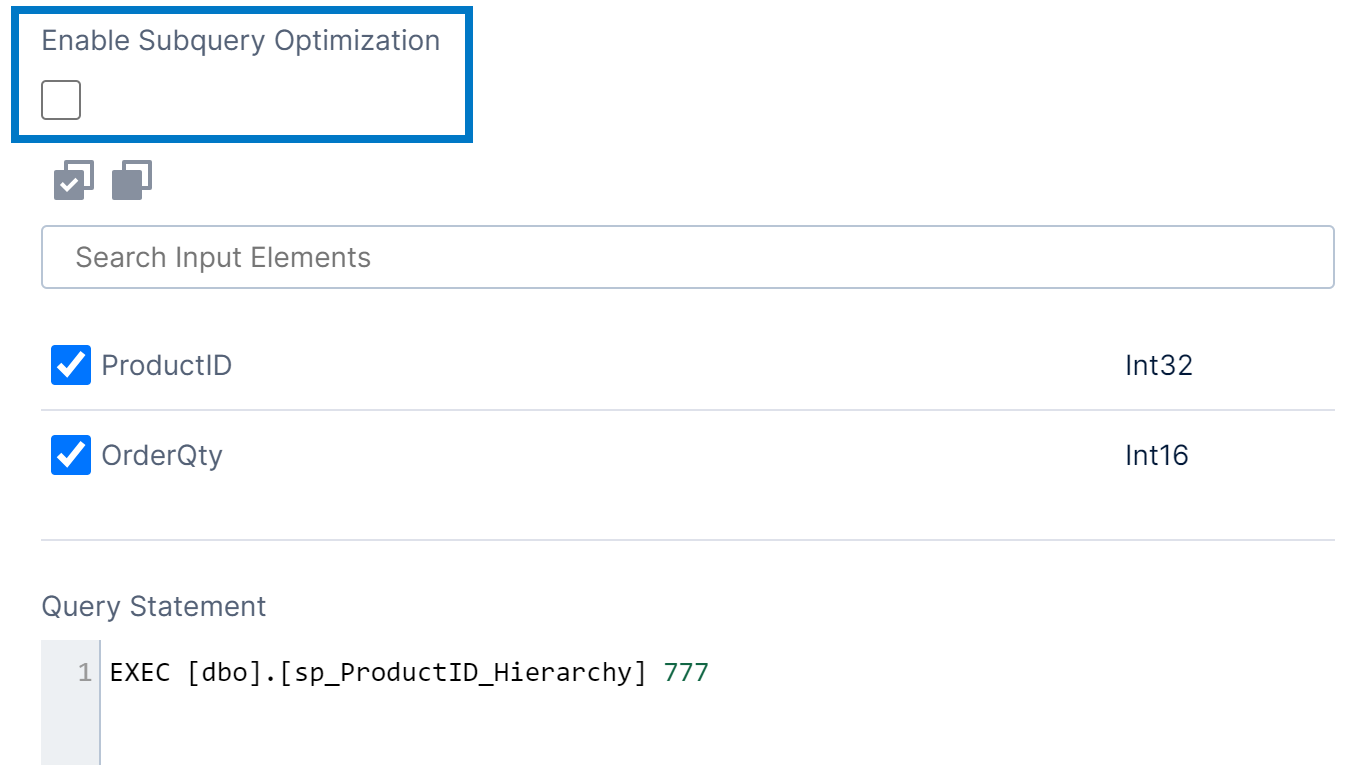Click the Enable Subquery Optimization label

click(240, 41)
